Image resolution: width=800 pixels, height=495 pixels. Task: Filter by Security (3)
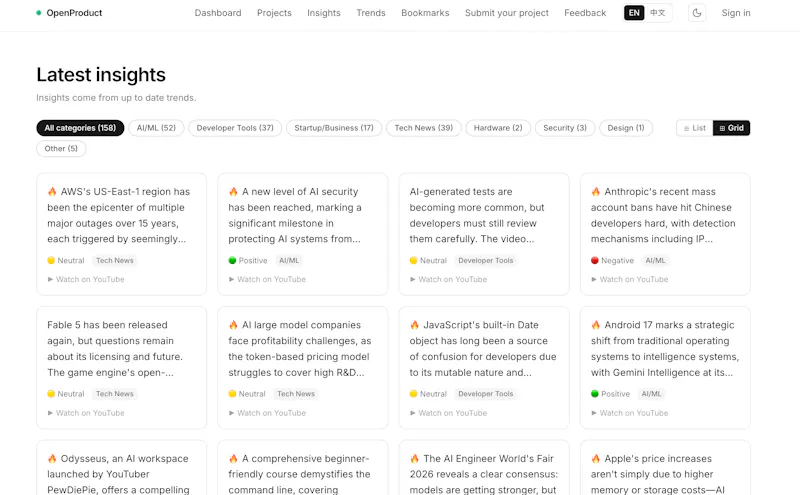coord(565,128)
